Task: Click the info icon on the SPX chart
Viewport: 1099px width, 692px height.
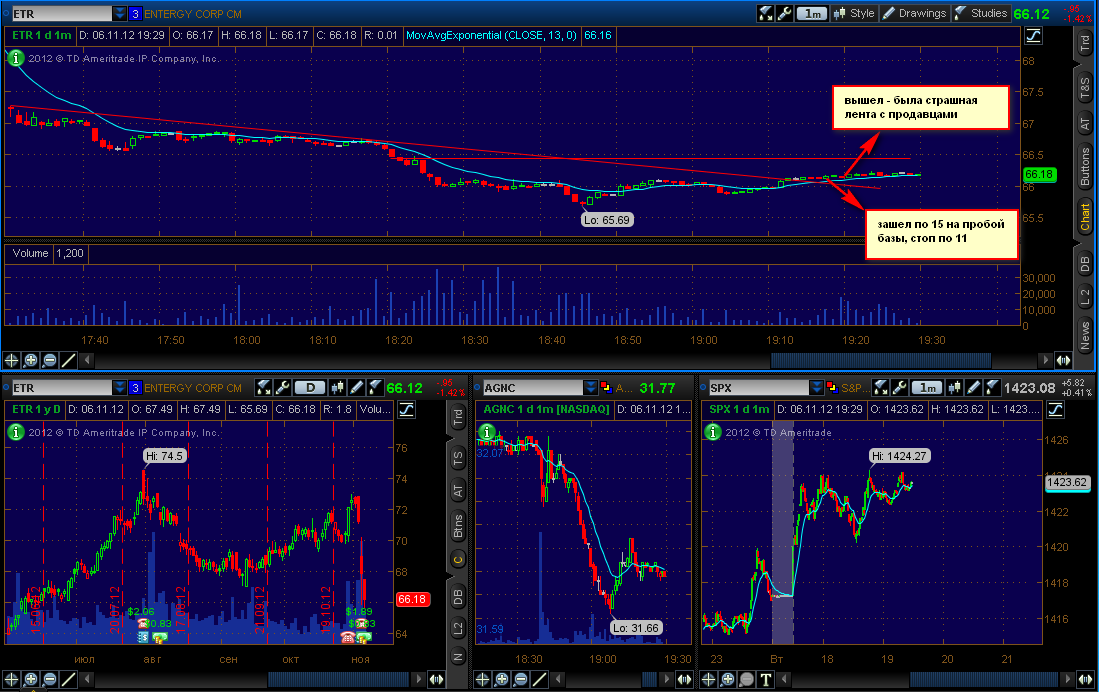Action: point(712,432)
